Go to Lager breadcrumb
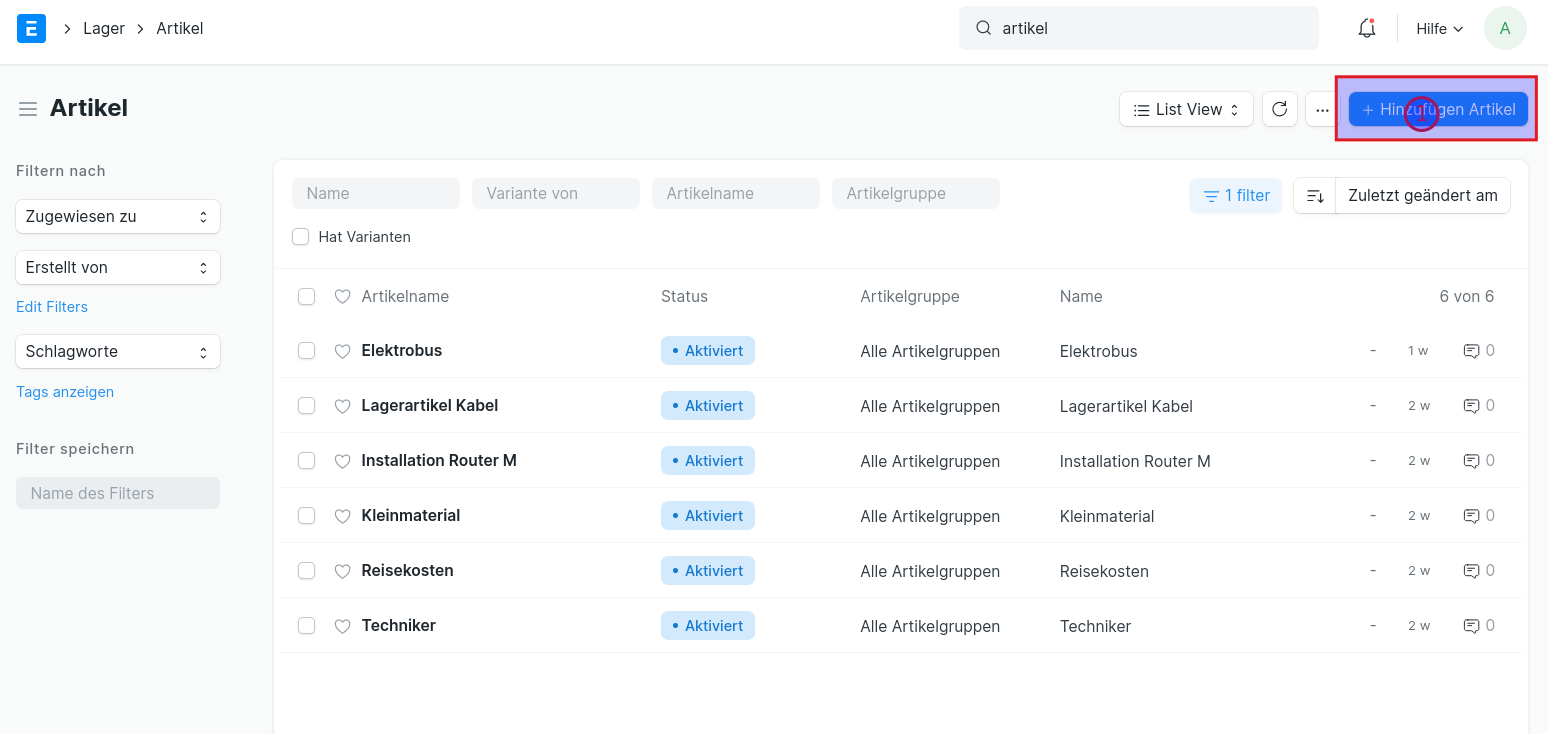Screen dimensions: 1548x734 104,28
